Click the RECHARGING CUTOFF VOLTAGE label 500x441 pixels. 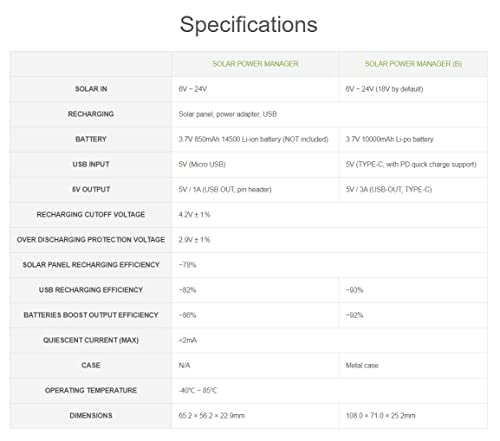(91, 214)
